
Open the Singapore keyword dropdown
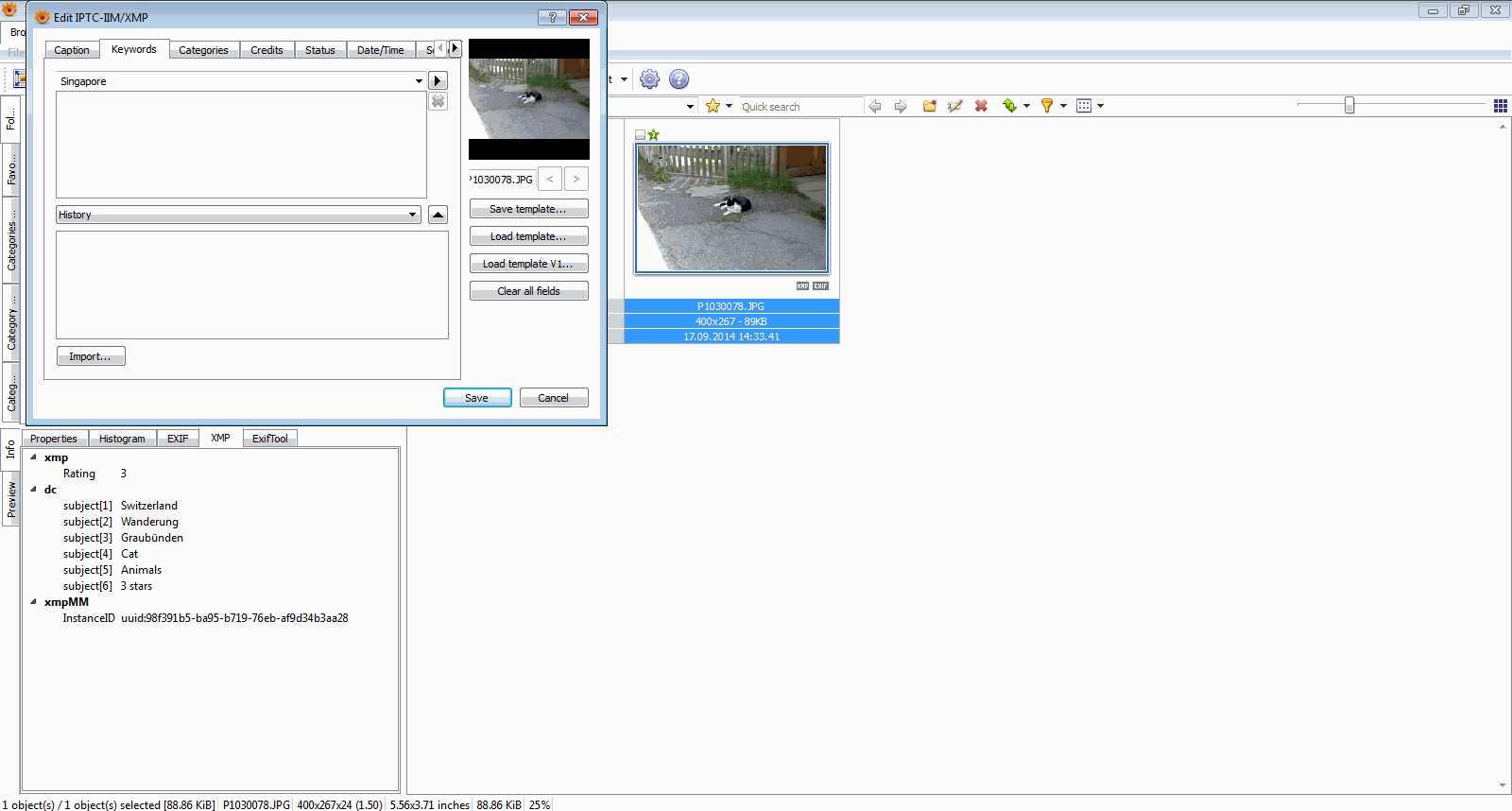[x=419, y=81]
